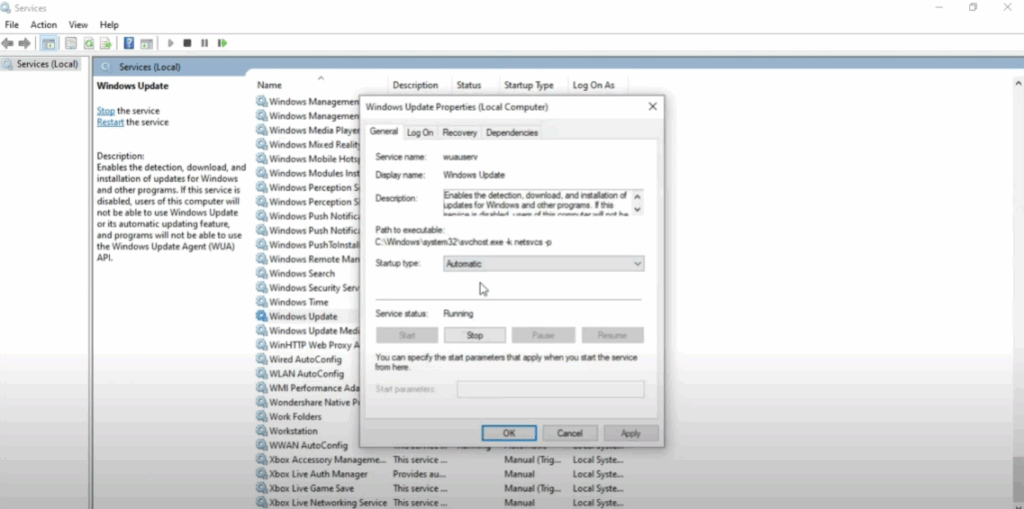The width and height of the screenshot is (1024, 509).
Task: Select the Xbox Accessory Management service row
Action: point(440,459)
